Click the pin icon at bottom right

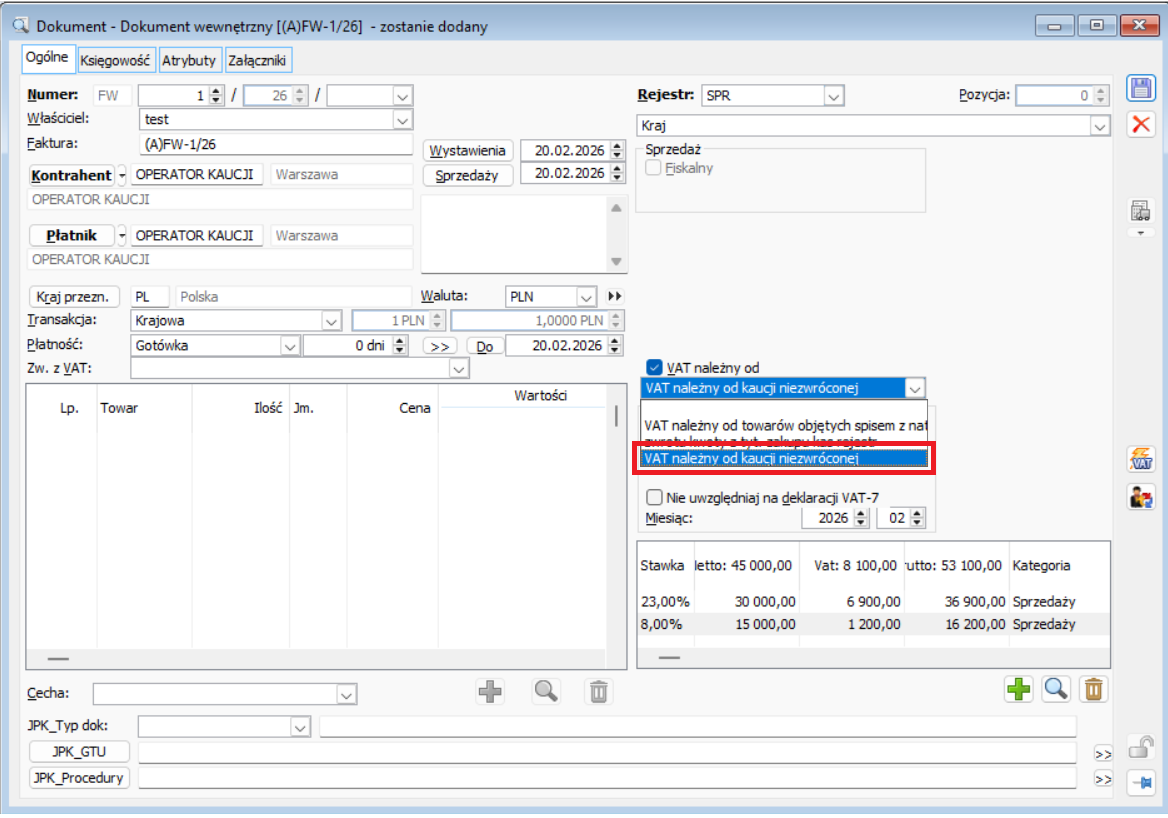click(1140, 783)
